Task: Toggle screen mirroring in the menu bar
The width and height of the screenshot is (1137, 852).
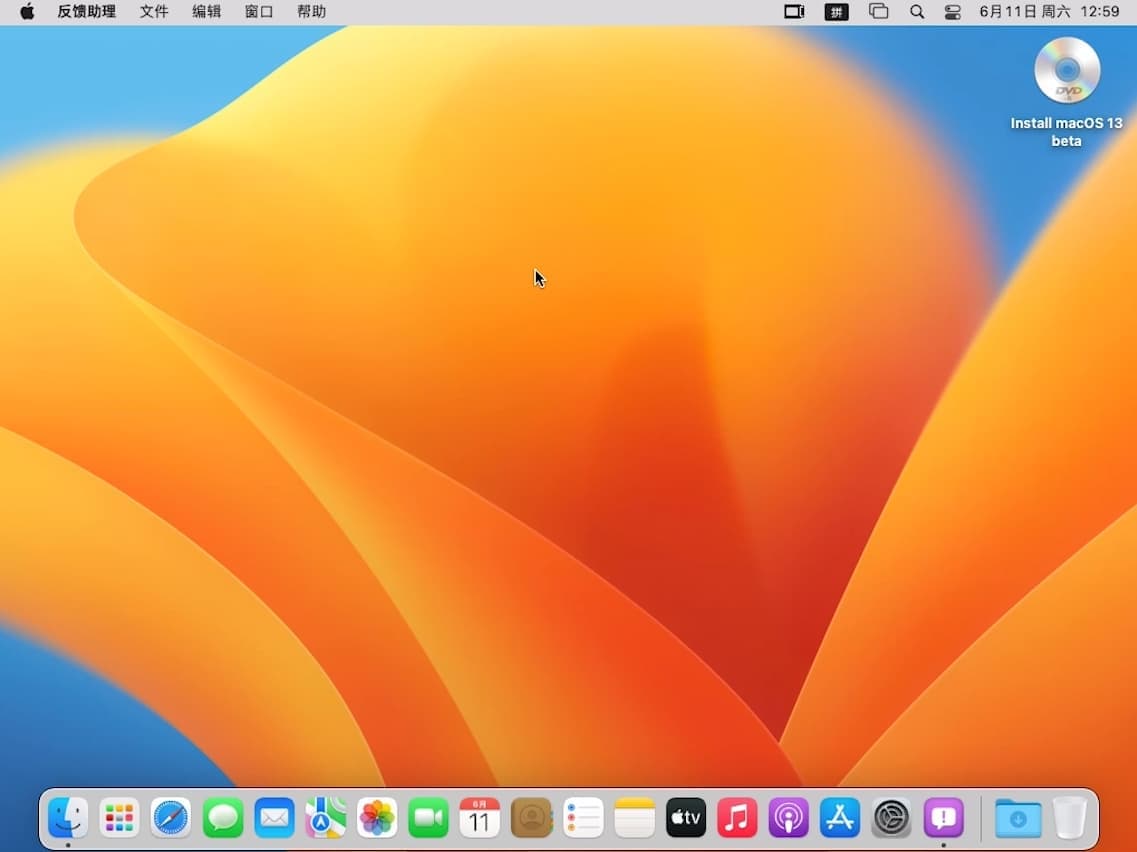Action: click(x=793, y=11)
